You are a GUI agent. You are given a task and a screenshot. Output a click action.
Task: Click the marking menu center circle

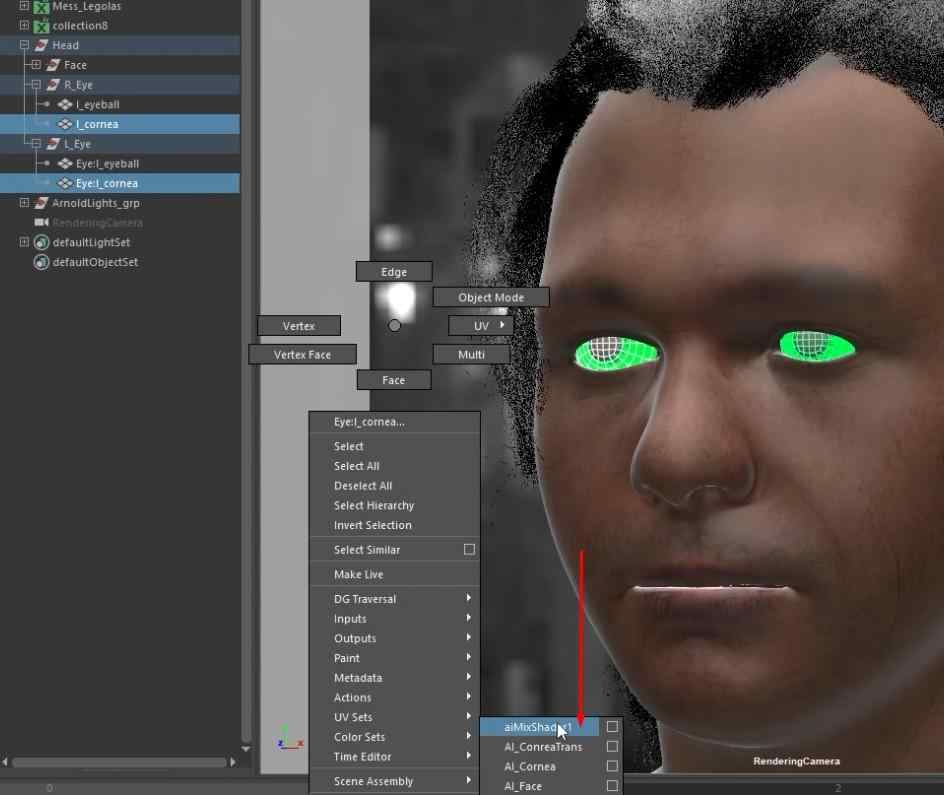394,326
